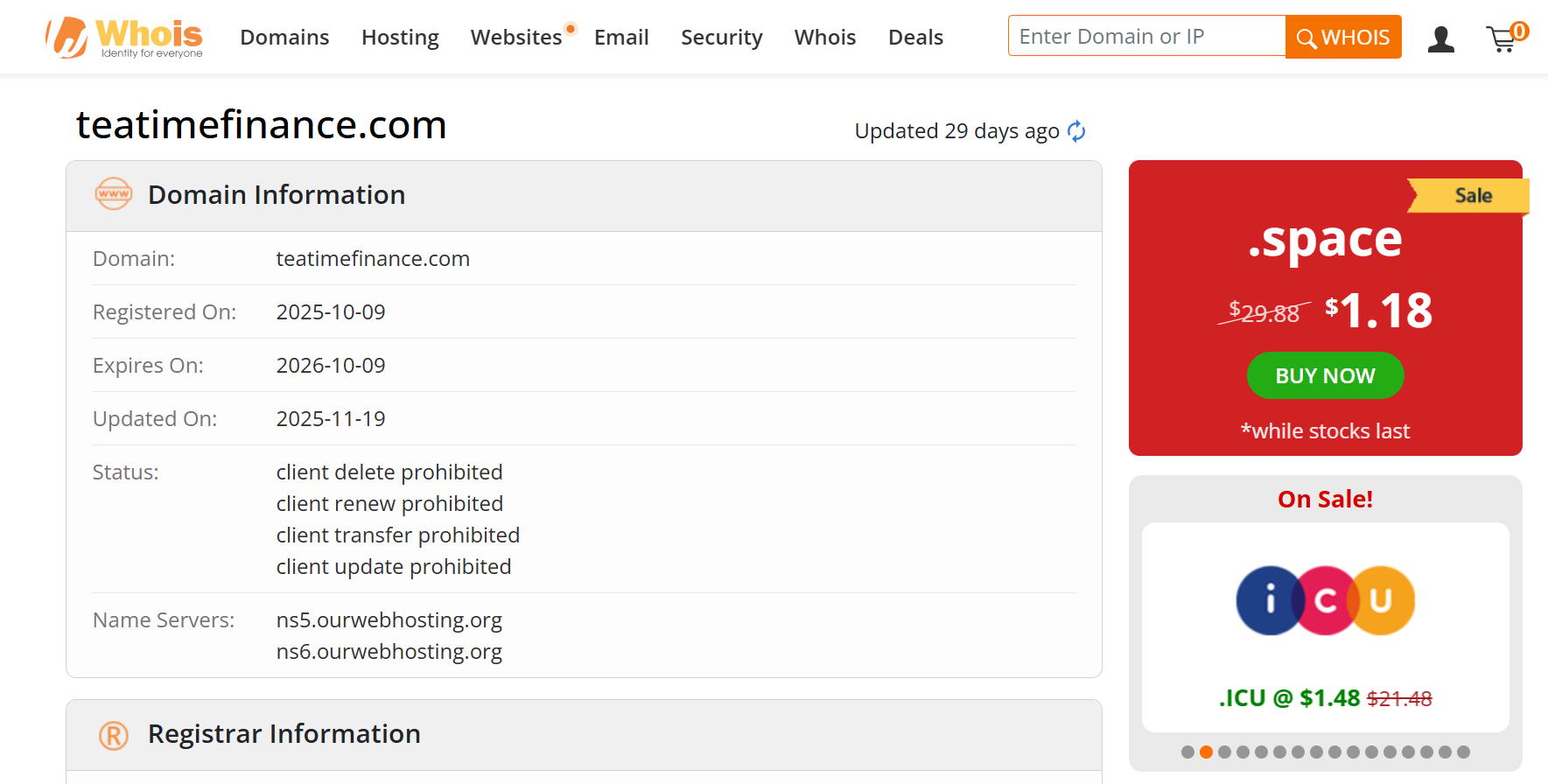
Task: Click the ICU logo image
Action: click(x=1325, y=600)
